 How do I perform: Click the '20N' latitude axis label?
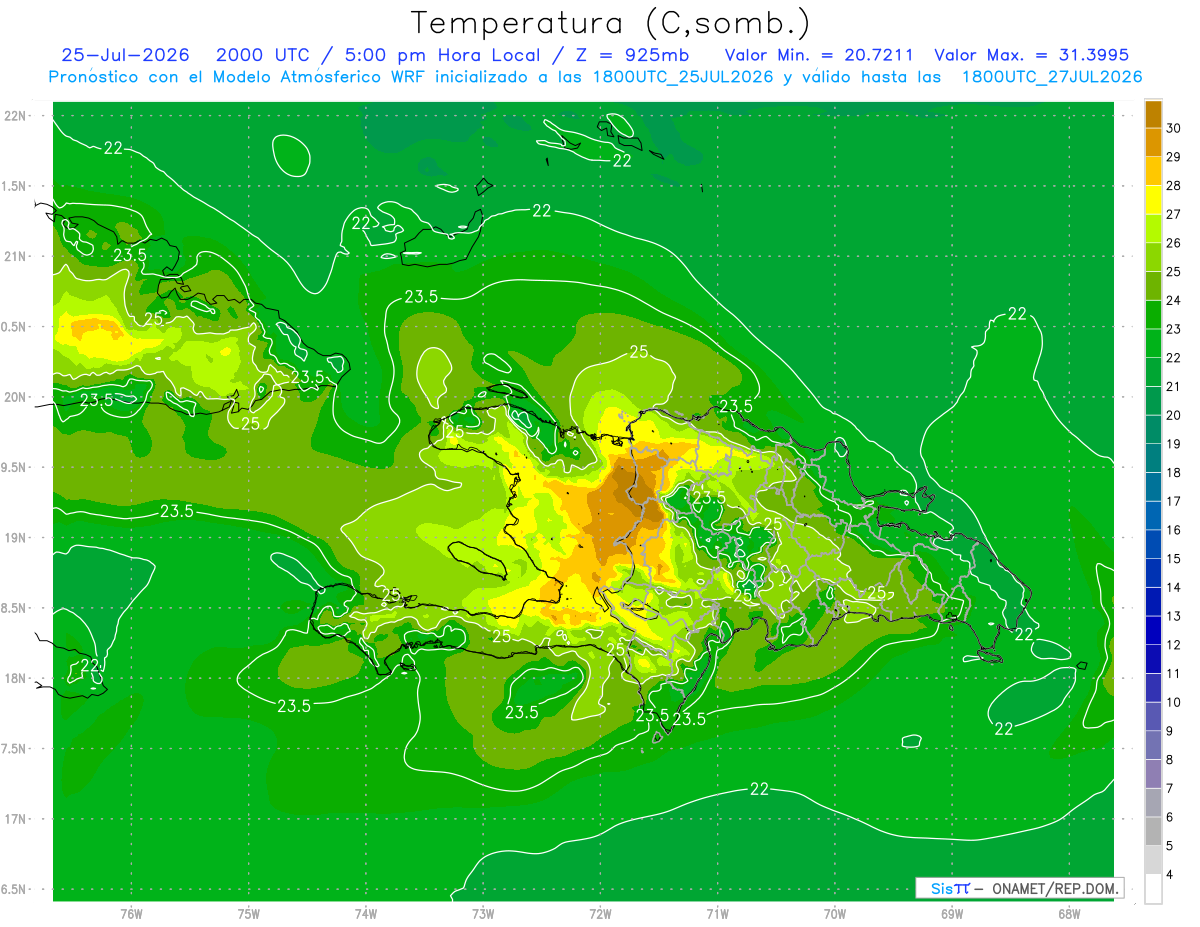click(x=15, y=397)
